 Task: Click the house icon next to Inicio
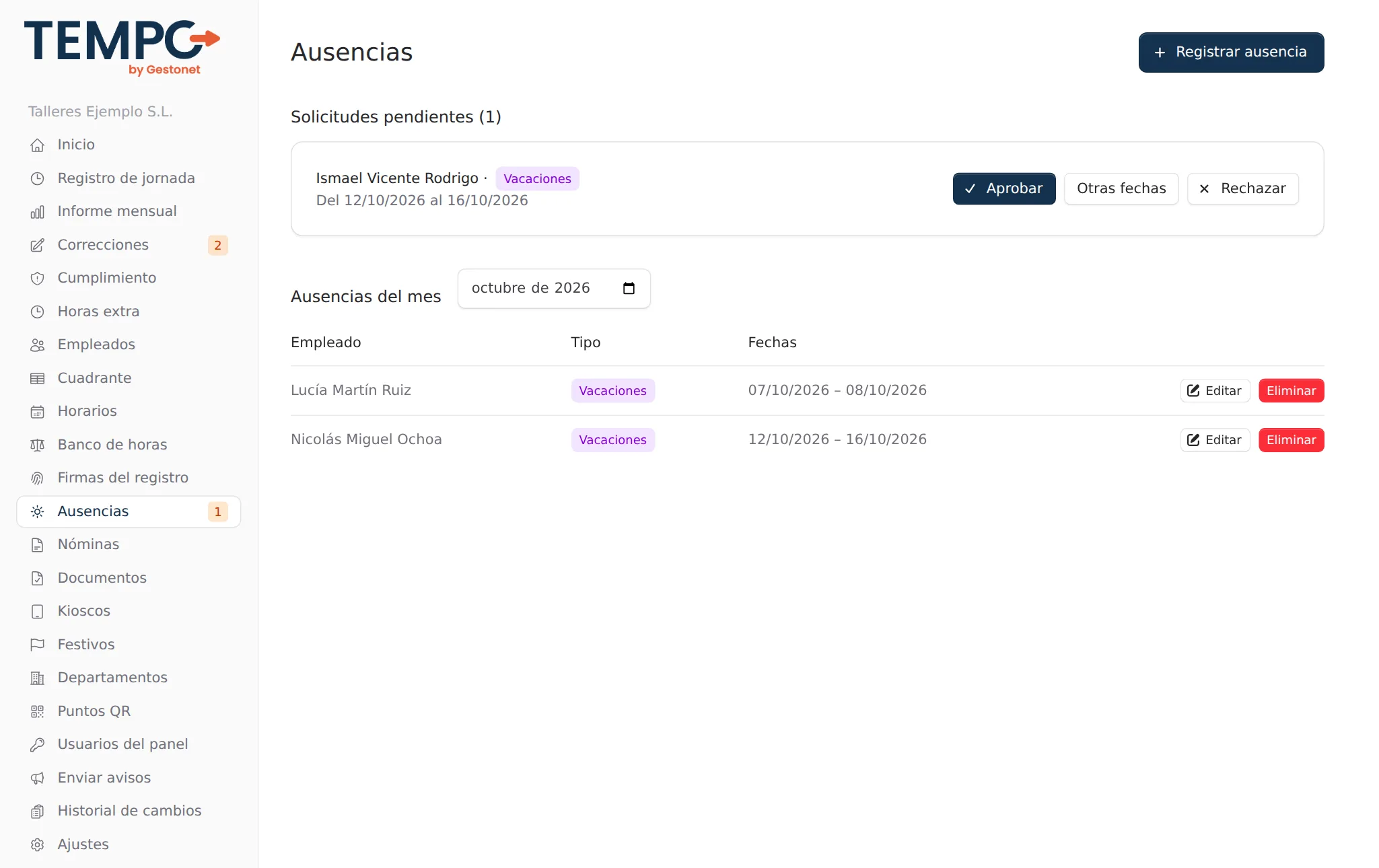[x=38, y=145]
